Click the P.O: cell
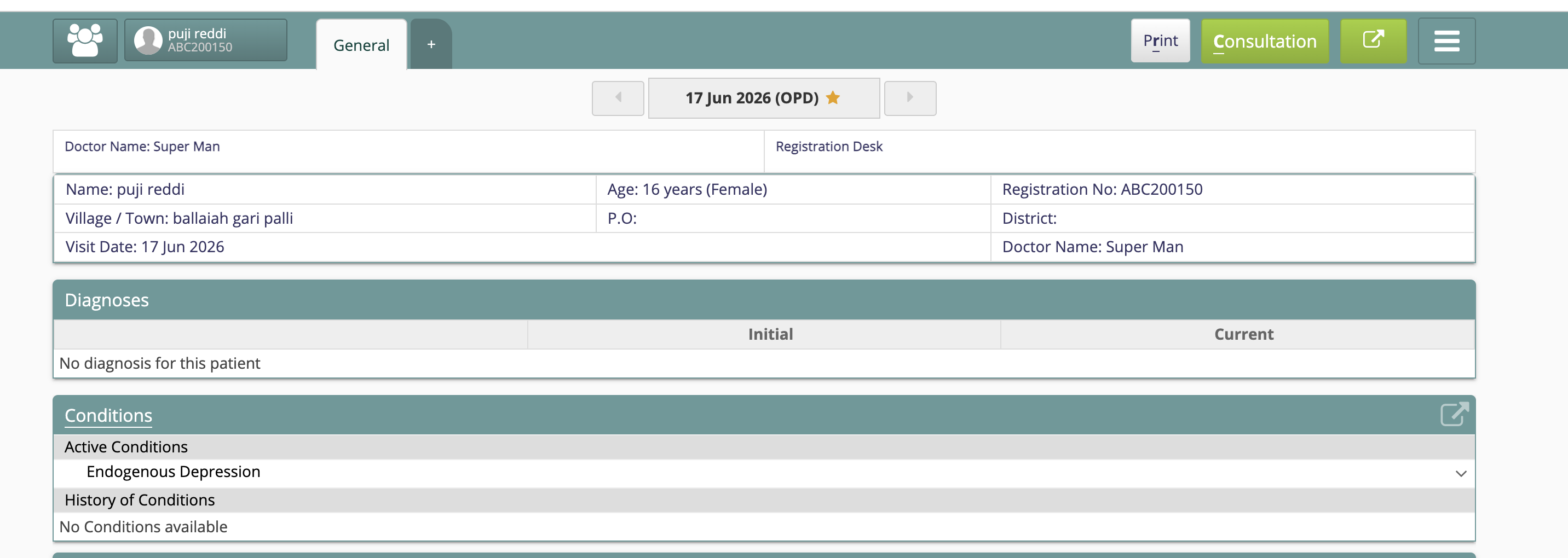Image resolution: width=1568 pixels, height=558 pixels. (x=793, y=218)
